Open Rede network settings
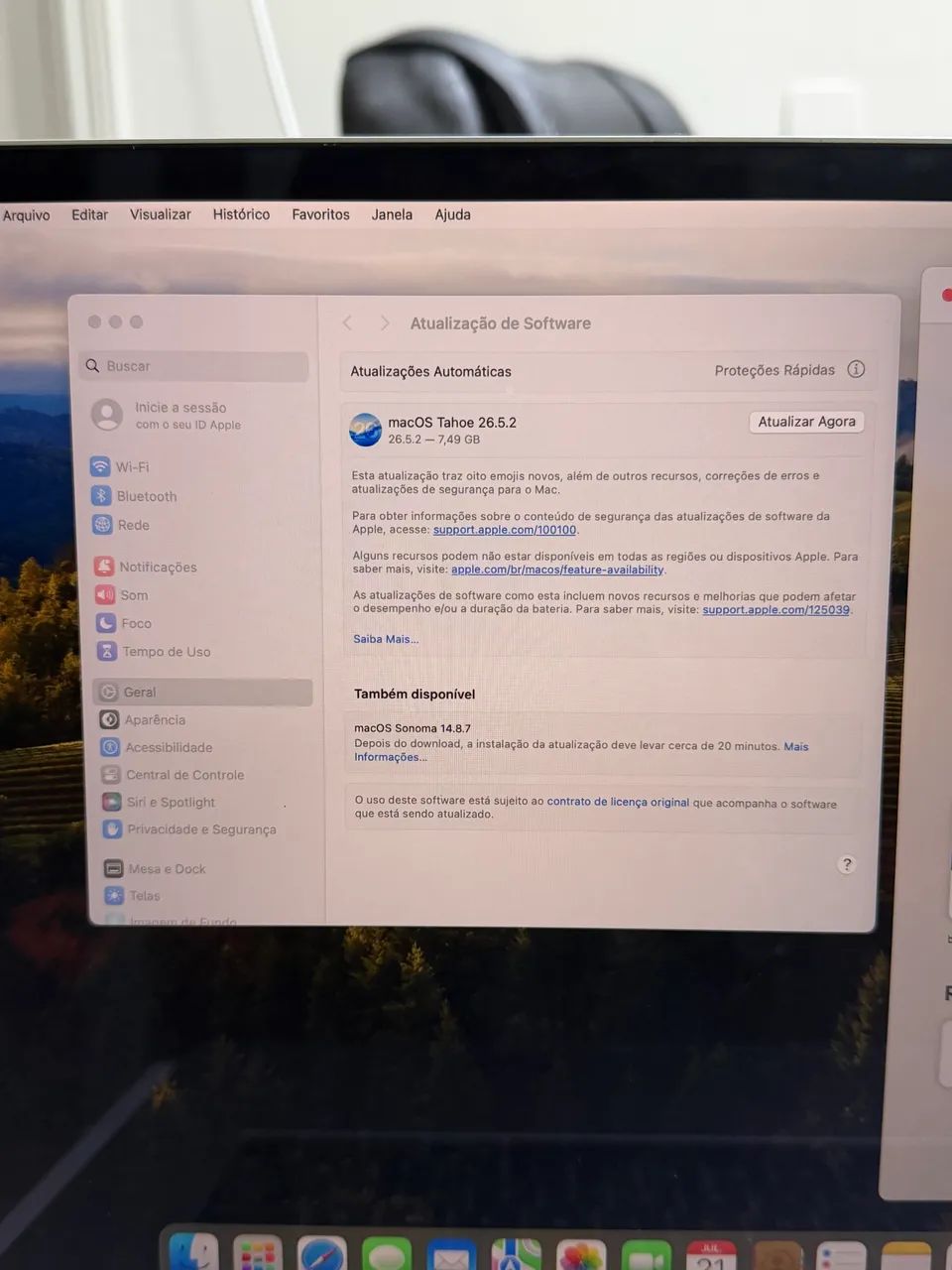Screen dimensions: 952x1270 (x=120, y=525)
